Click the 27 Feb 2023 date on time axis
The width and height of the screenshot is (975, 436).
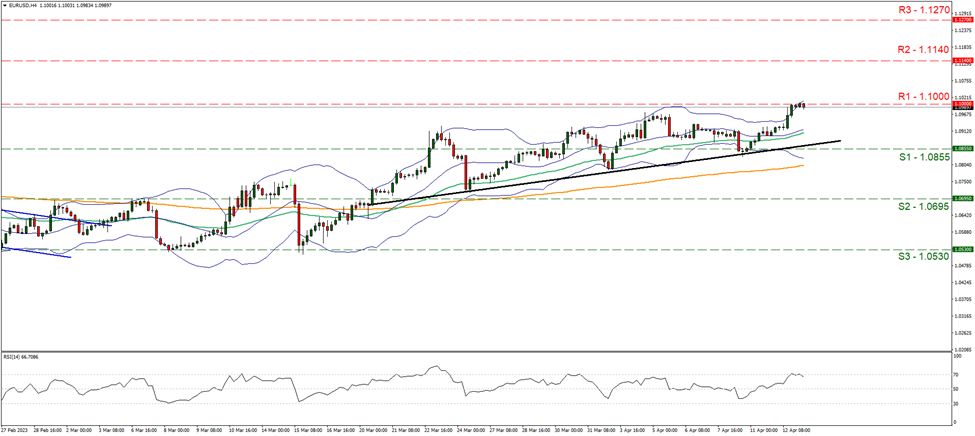pyautogui.click(x=16, y=430)
